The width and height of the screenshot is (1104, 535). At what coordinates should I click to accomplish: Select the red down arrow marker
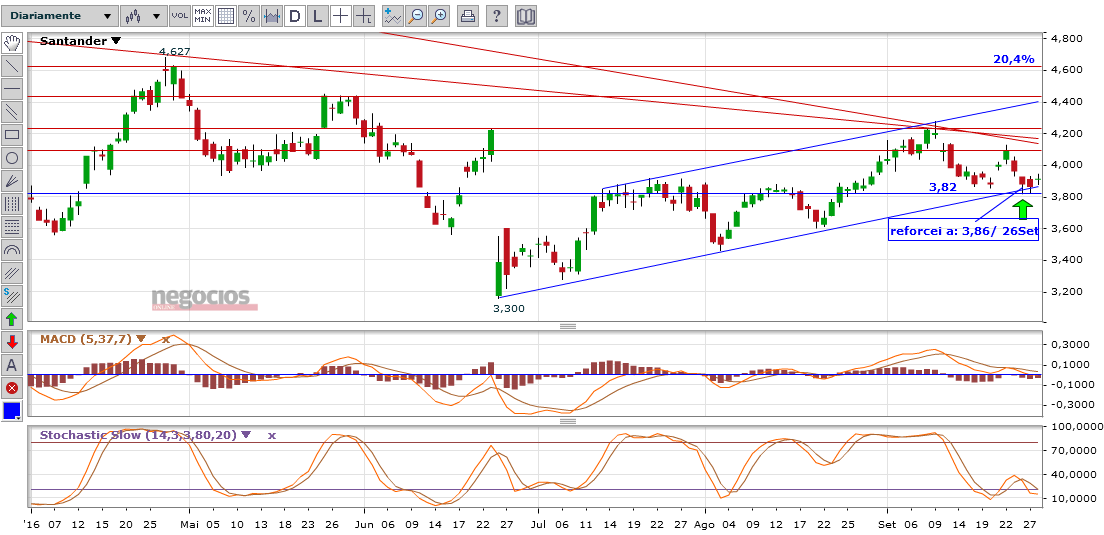click(x=11, y=342)
